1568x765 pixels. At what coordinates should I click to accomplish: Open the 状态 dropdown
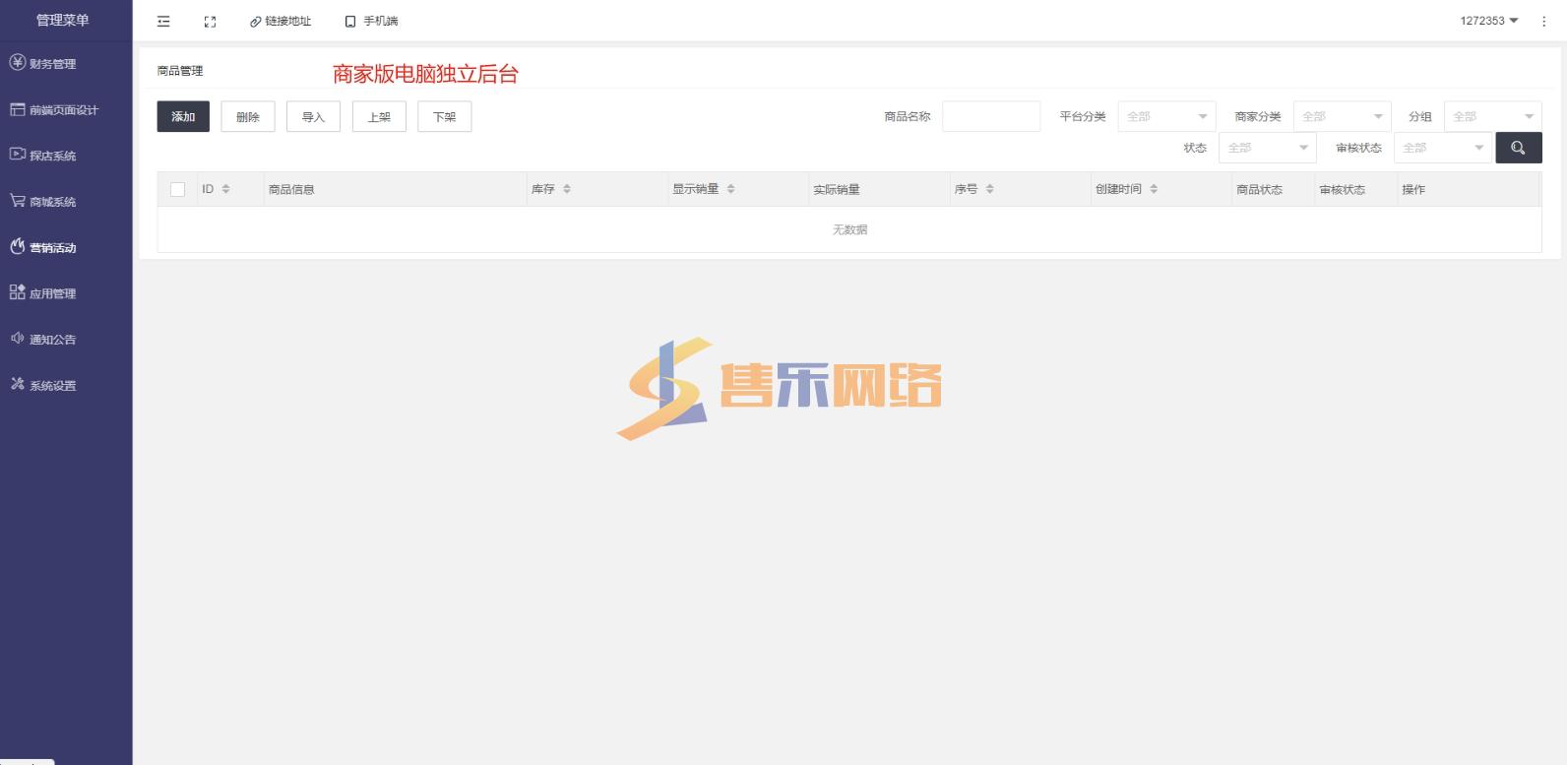(x=1267, y=148)
